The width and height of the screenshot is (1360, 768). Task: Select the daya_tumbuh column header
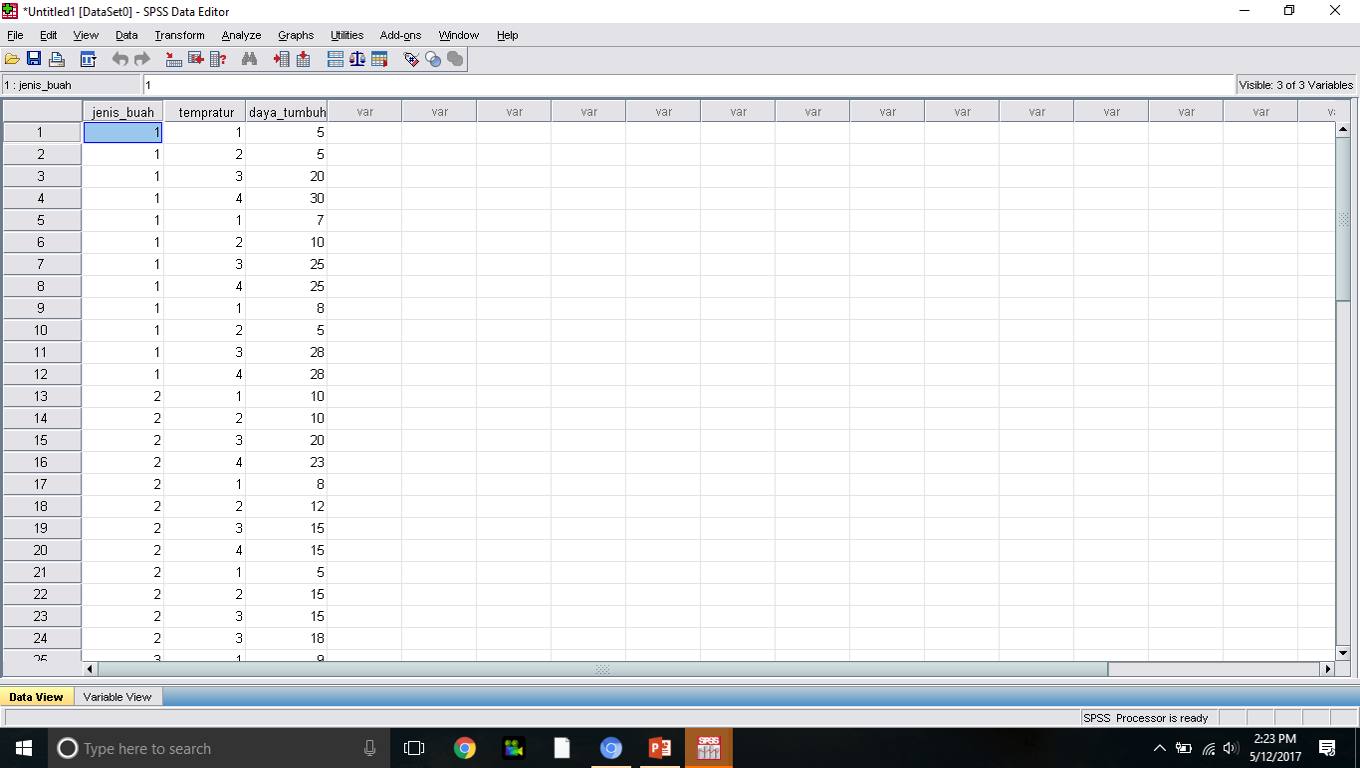287,112
